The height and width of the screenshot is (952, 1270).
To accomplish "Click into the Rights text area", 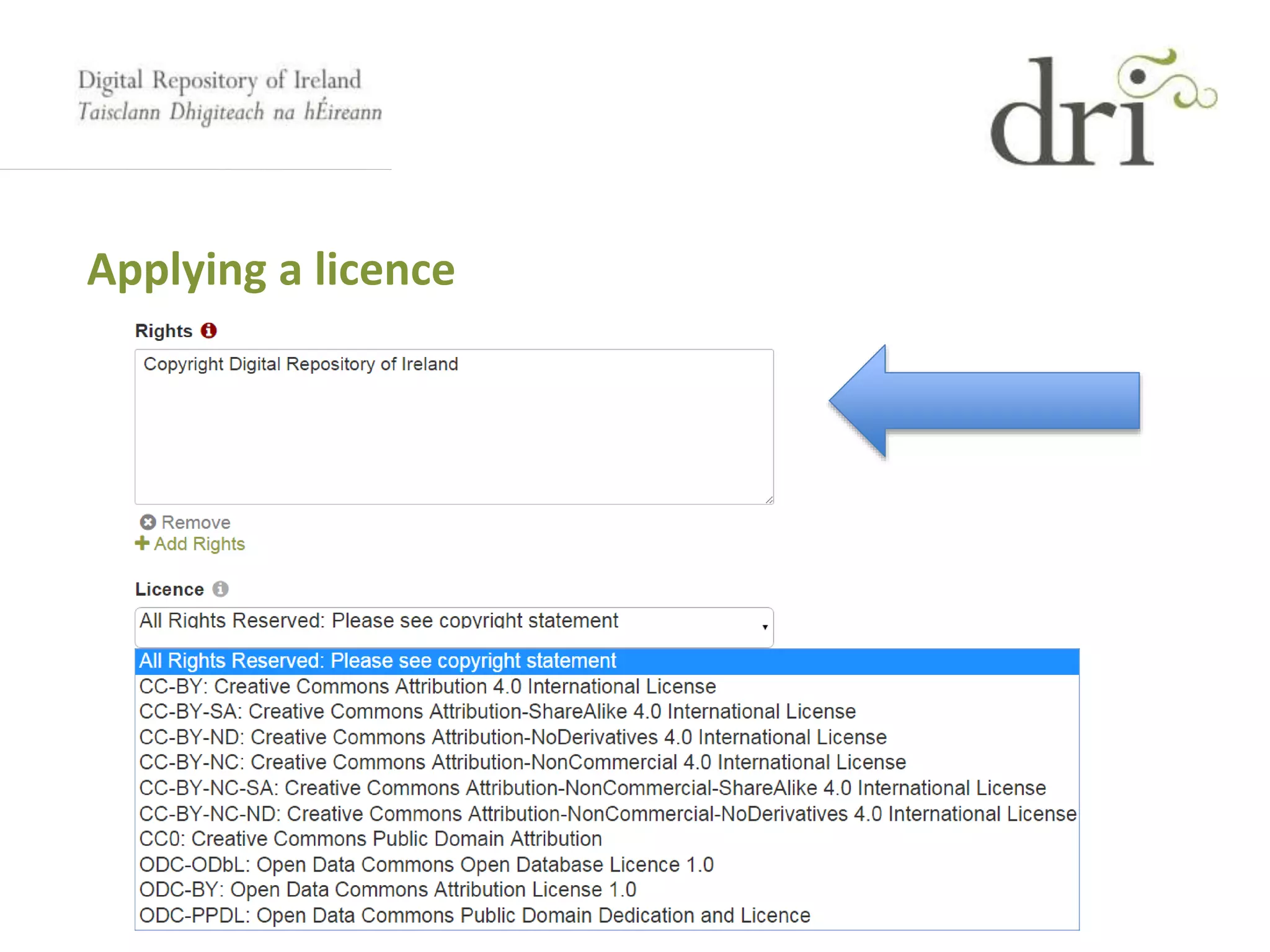I will 454,426.
